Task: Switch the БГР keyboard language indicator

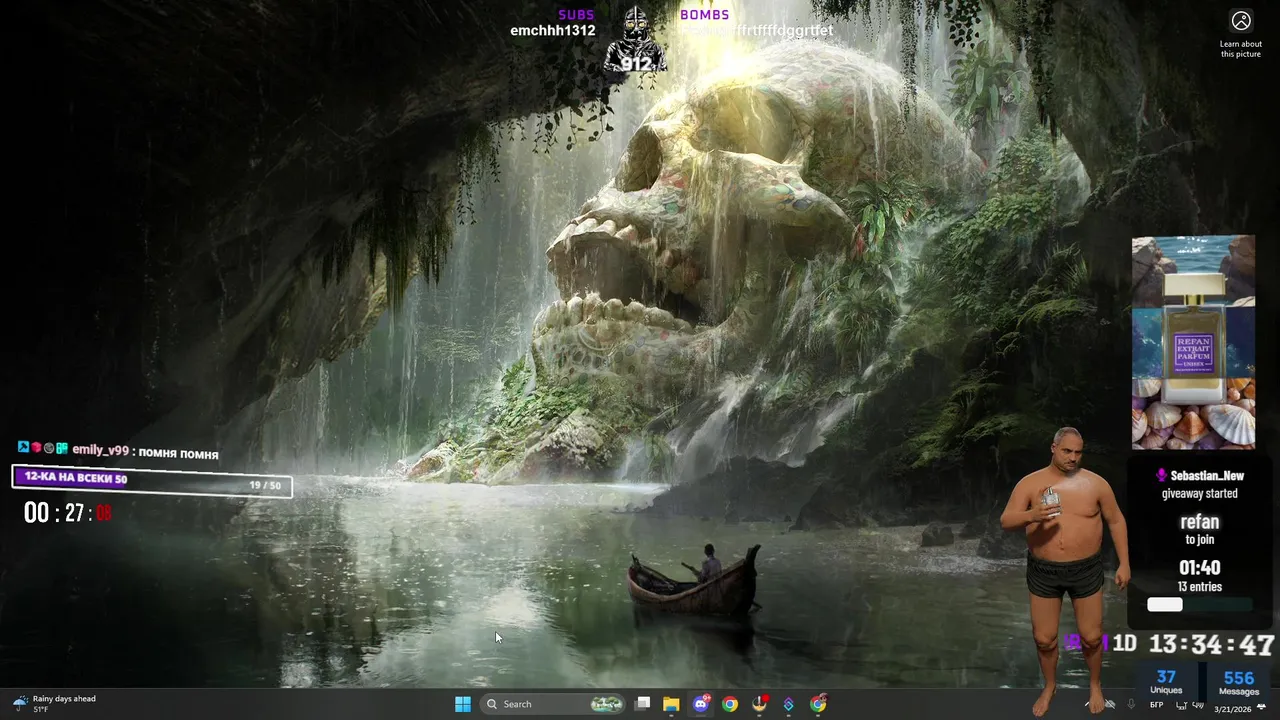Action: point(1157,705)
